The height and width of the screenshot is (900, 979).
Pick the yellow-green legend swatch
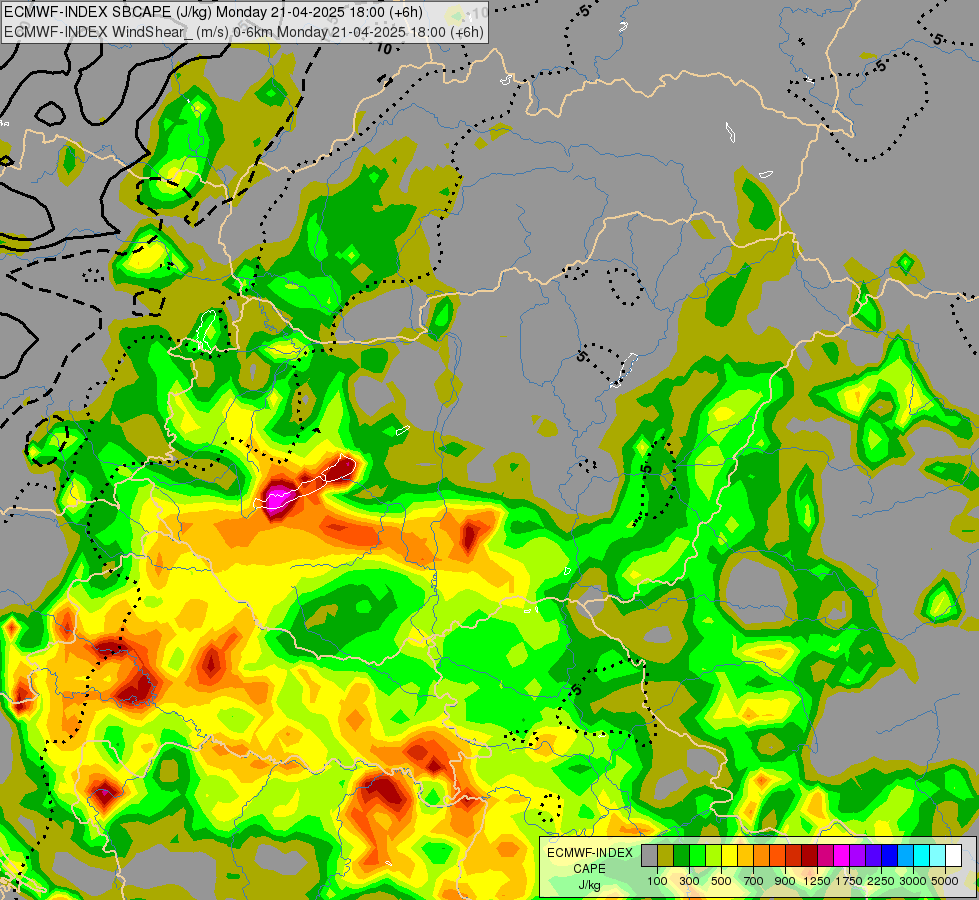pyautogui.click(x=714, y=856)
